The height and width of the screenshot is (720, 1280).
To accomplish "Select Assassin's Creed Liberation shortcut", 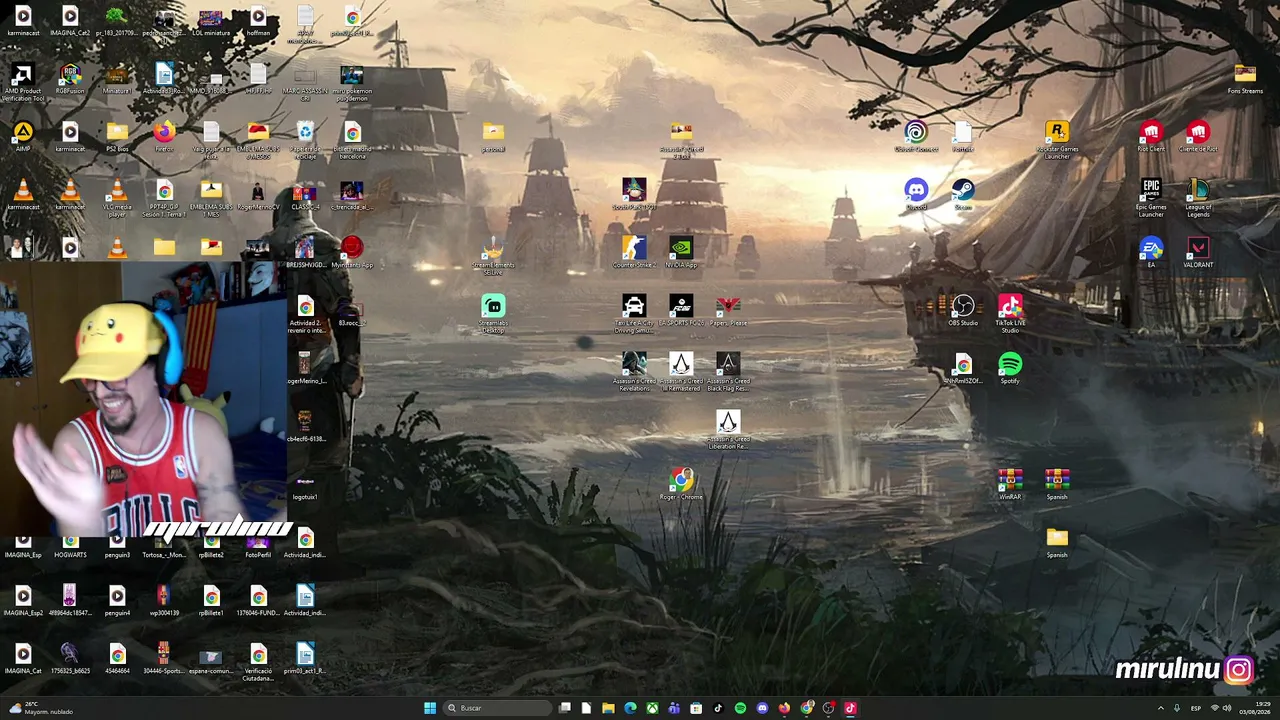I will tap(728, 430).
